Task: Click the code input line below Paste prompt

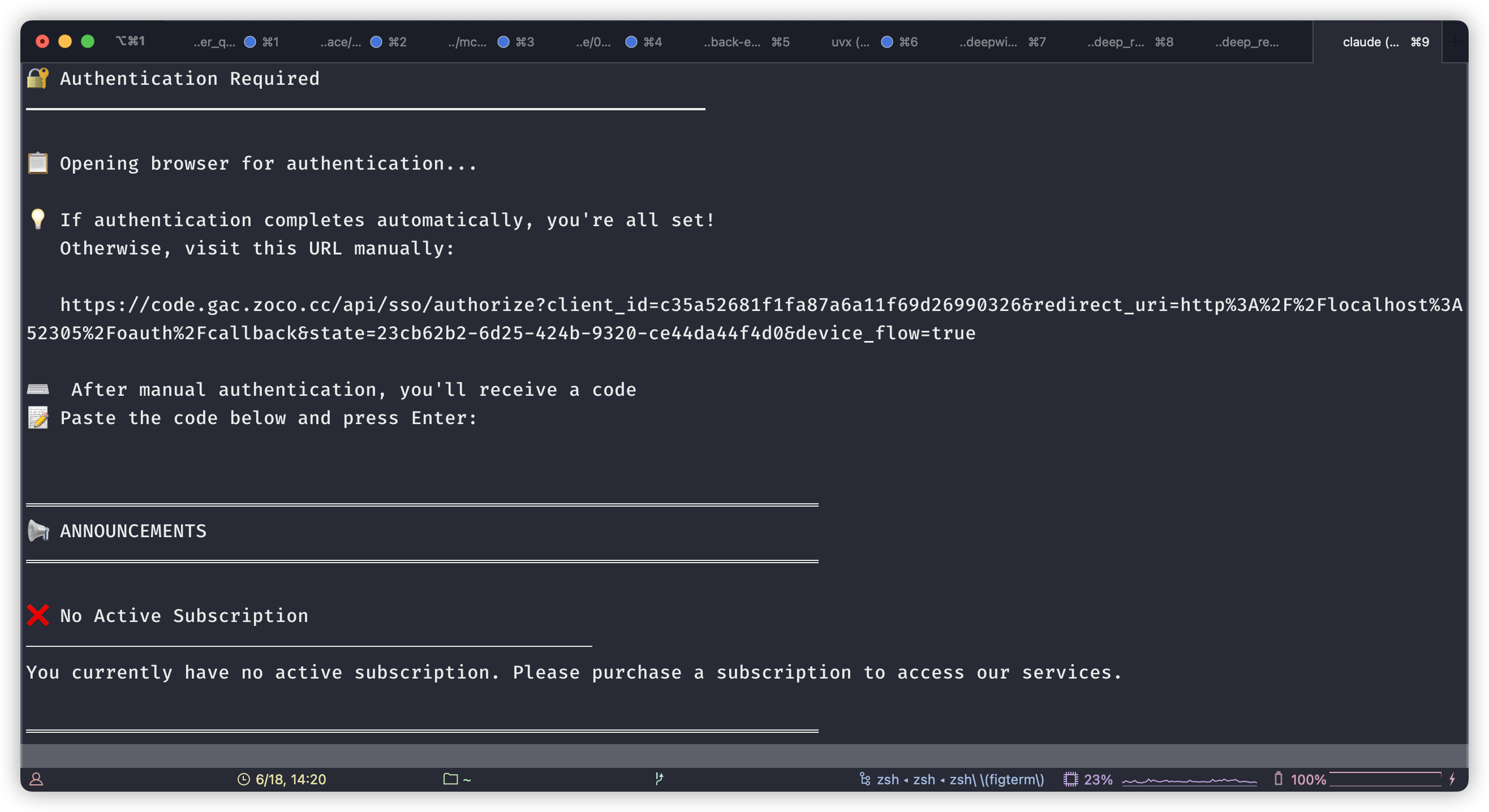Action: [x=231, y=446]
